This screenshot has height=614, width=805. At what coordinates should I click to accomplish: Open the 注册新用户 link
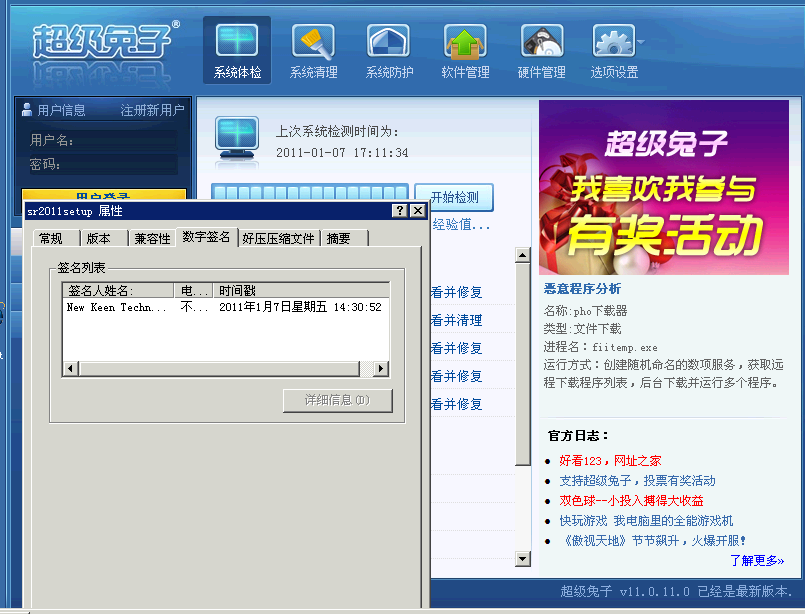click(152, 110)
